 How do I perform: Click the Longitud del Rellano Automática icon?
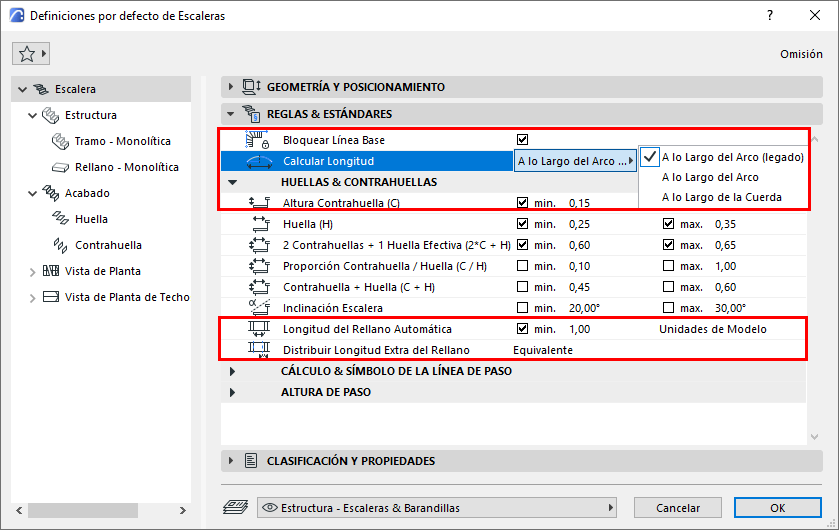tap(259, 328)
